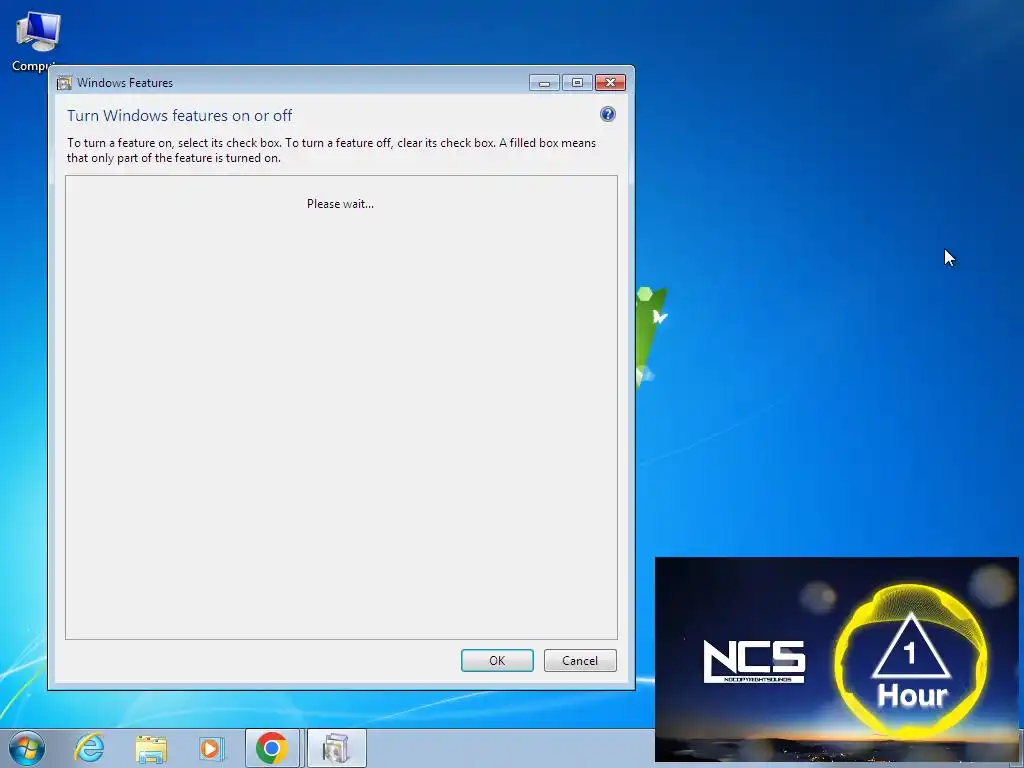Click the NCS 1 Hour video thumbnail
Screen dimensions: 1024x768
coord(837,659)
